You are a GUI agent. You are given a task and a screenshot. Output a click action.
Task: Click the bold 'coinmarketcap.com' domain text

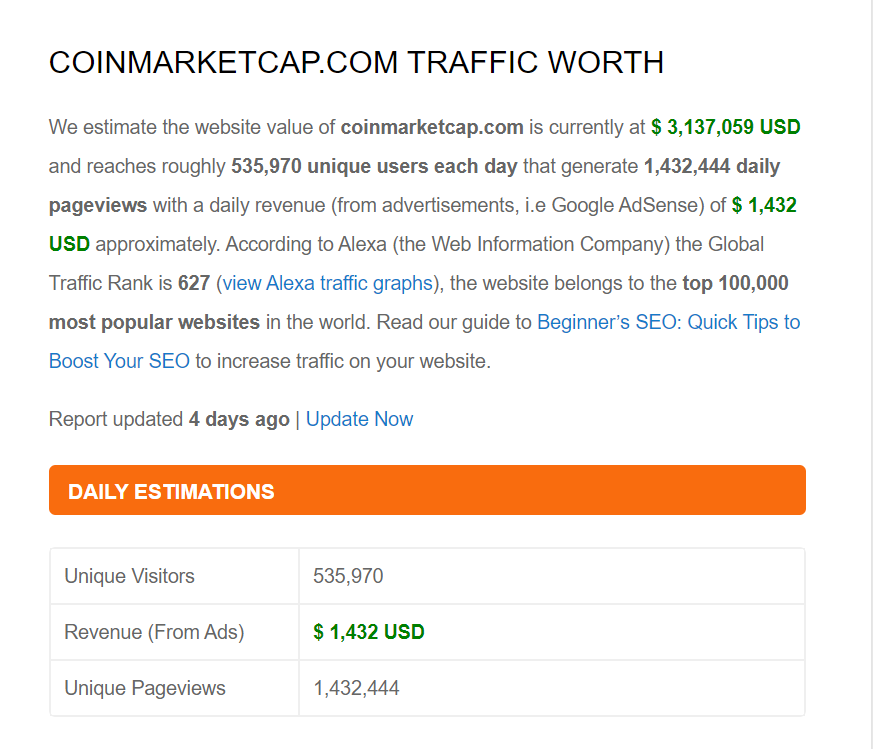point(432,128)
